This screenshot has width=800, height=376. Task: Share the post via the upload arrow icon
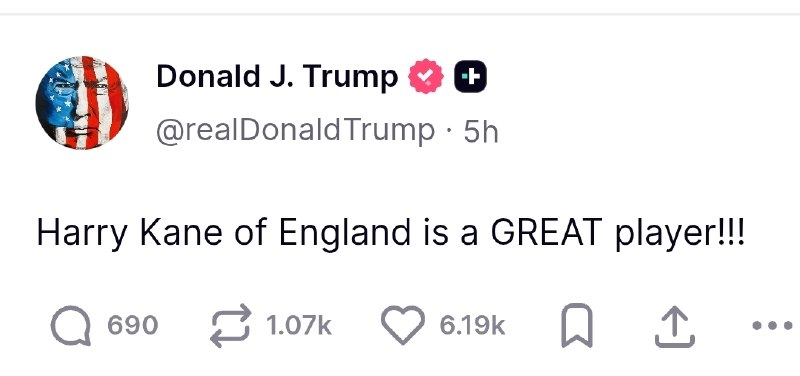674,326
